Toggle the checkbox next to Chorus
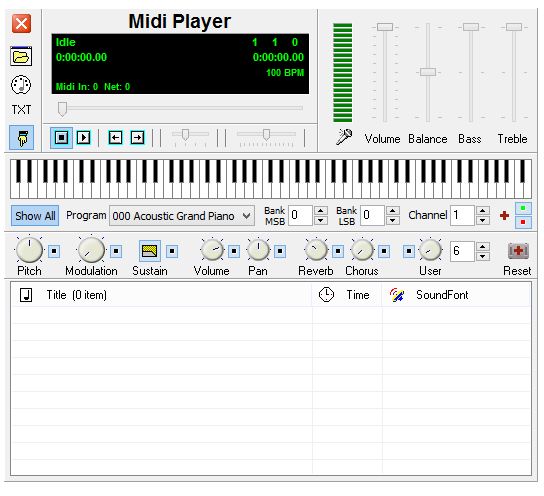544x496 pixels. coord(384,251)
